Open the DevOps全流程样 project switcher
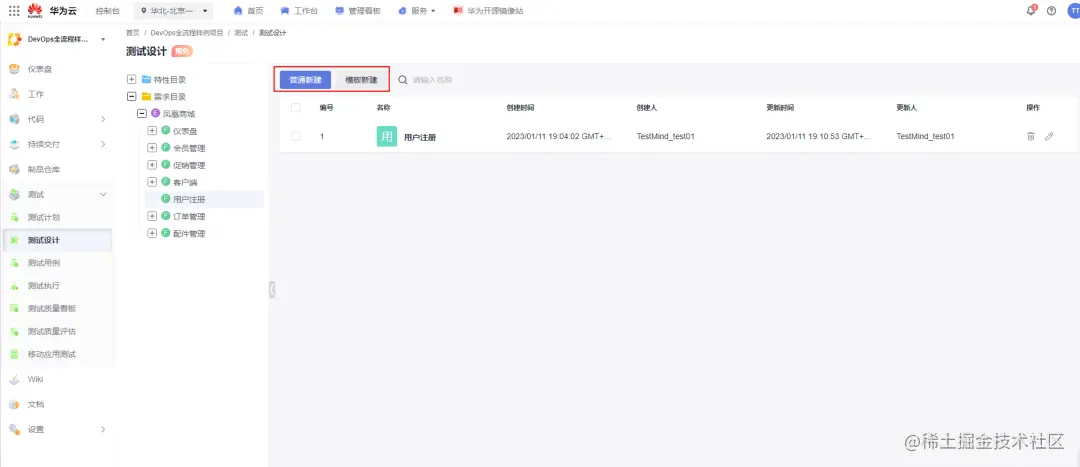This screenshot has width=1080, height=467. point(56,39)
